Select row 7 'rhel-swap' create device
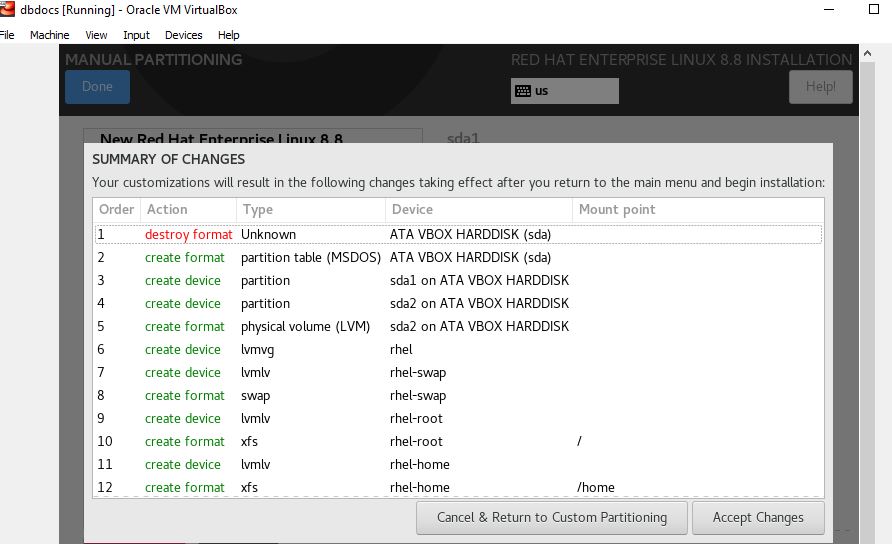The height and width of the screenshot is (544, 892). 458,372
